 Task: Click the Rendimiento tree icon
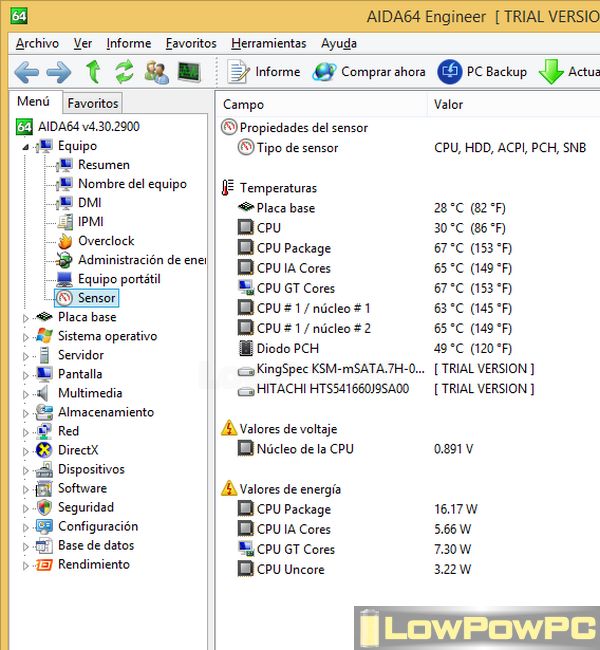coord(44,565)
